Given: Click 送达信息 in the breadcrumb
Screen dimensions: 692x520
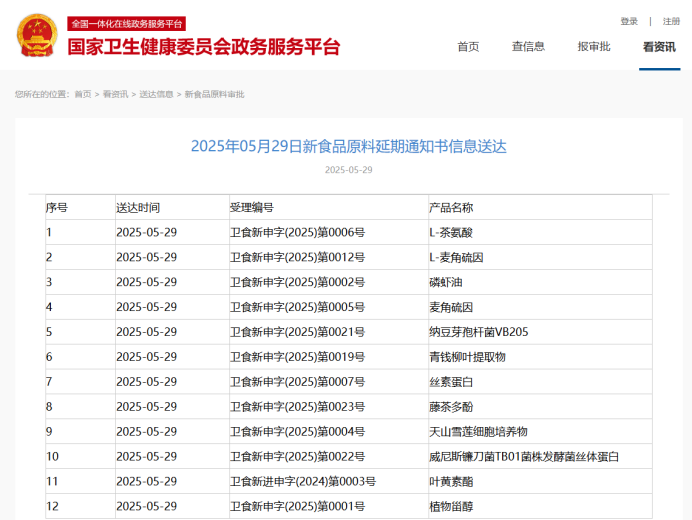Looking at the screenshot, I should pyautogui.click(x=156, y=94).
